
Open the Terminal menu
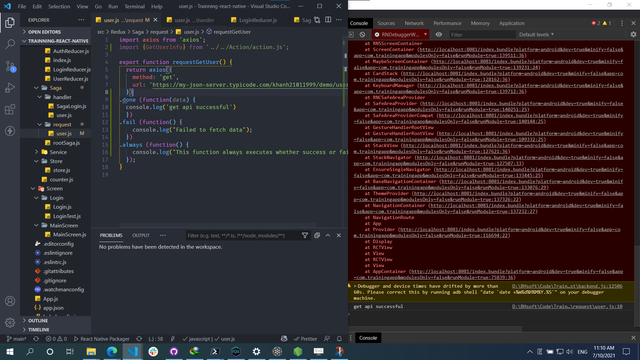(x=135, y=7)
